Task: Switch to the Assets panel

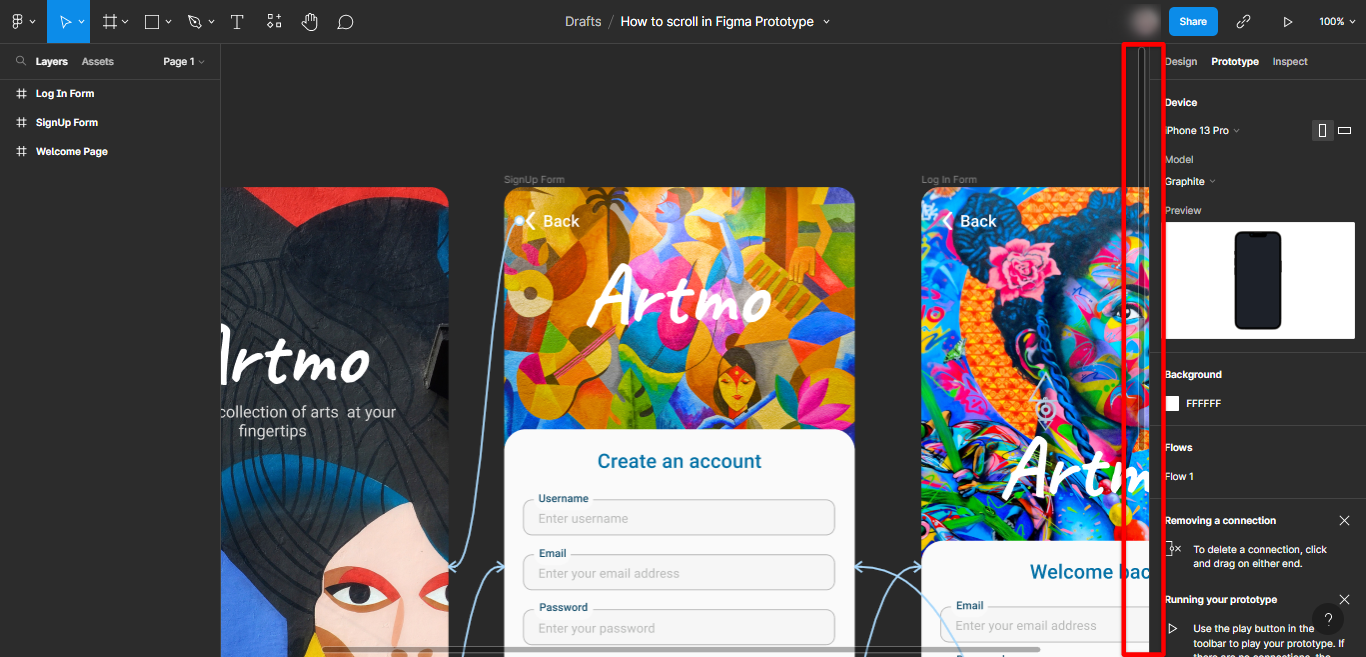Action: point(97,61)
